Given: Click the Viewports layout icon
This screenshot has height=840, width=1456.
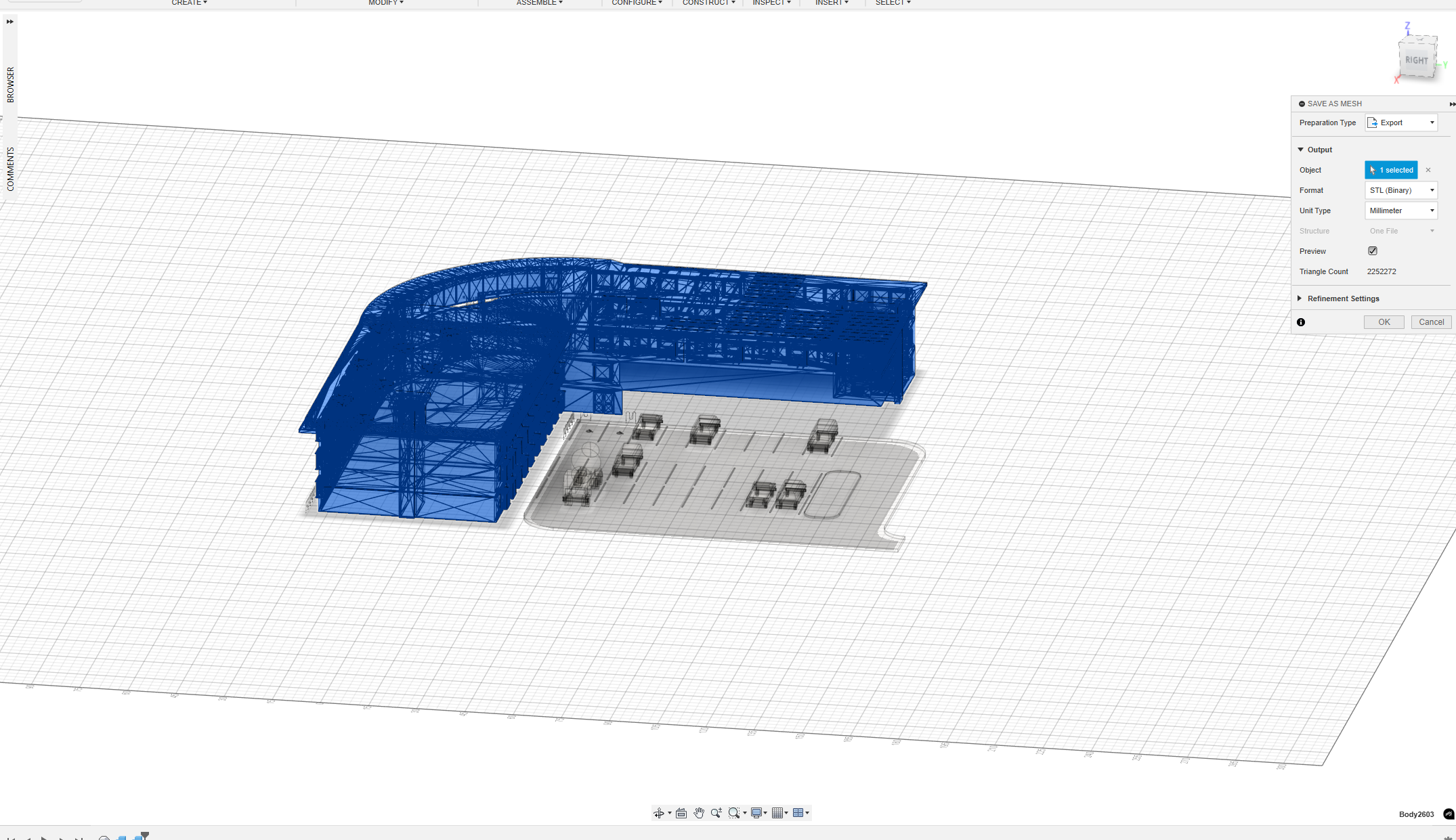Looking at the screenshot, I should 798,813.
